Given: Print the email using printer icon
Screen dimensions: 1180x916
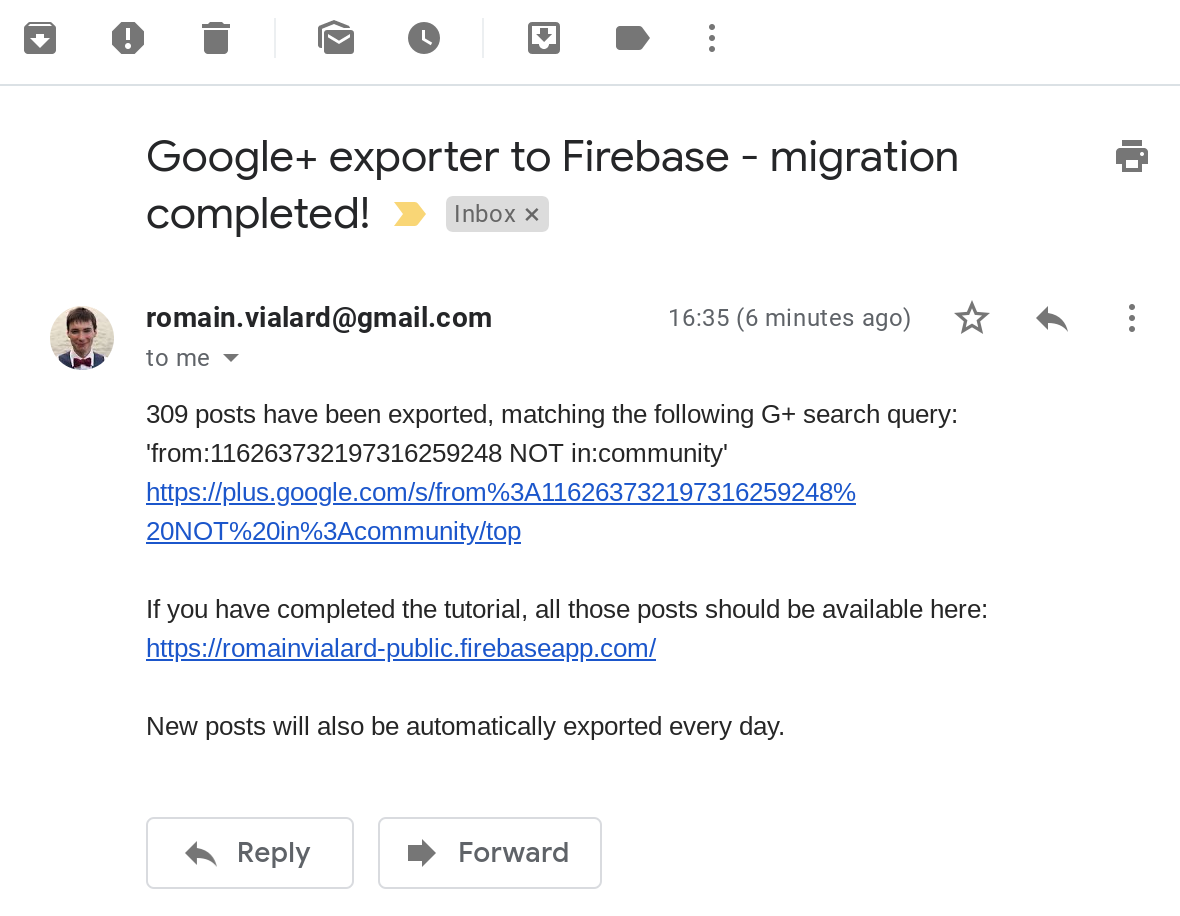Looking at the screenshot, I should (1132, 157).
